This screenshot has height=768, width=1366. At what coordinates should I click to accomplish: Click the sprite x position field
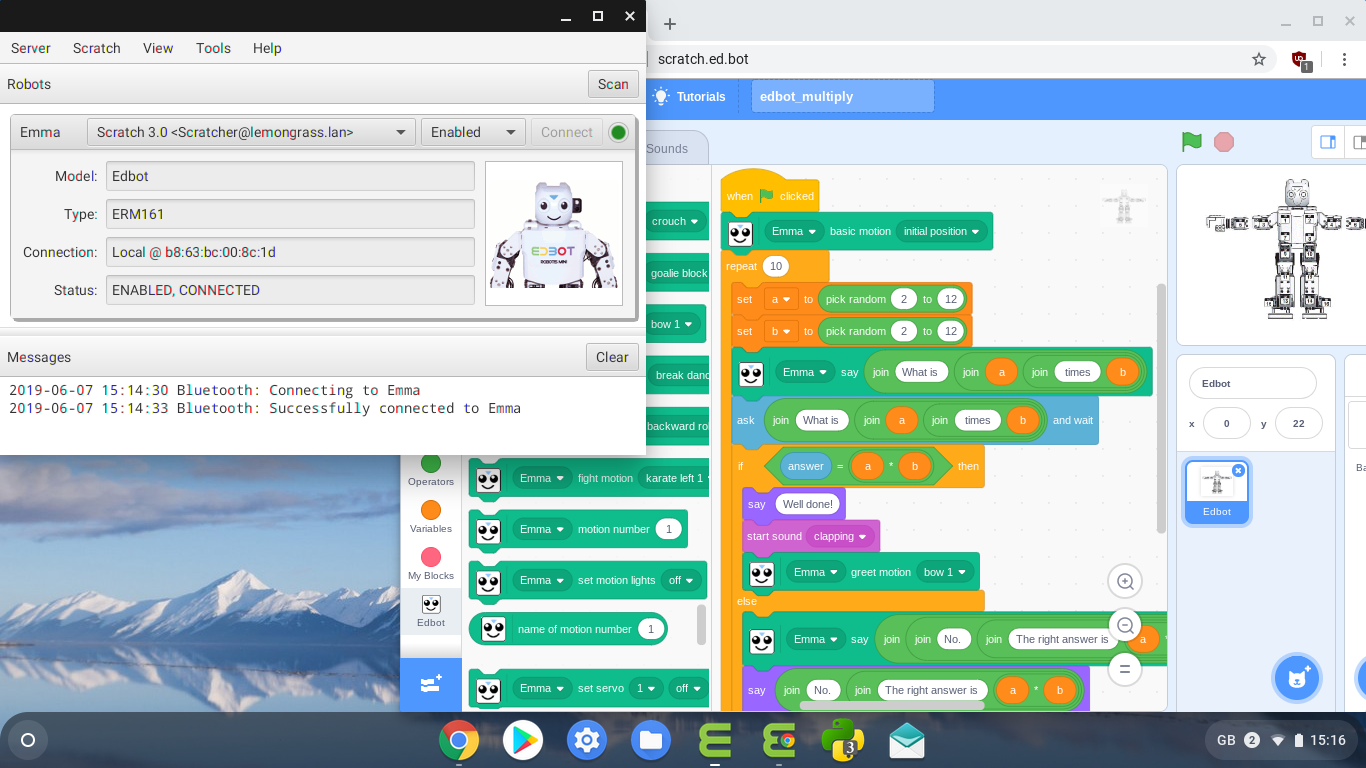coord(1228,423)
